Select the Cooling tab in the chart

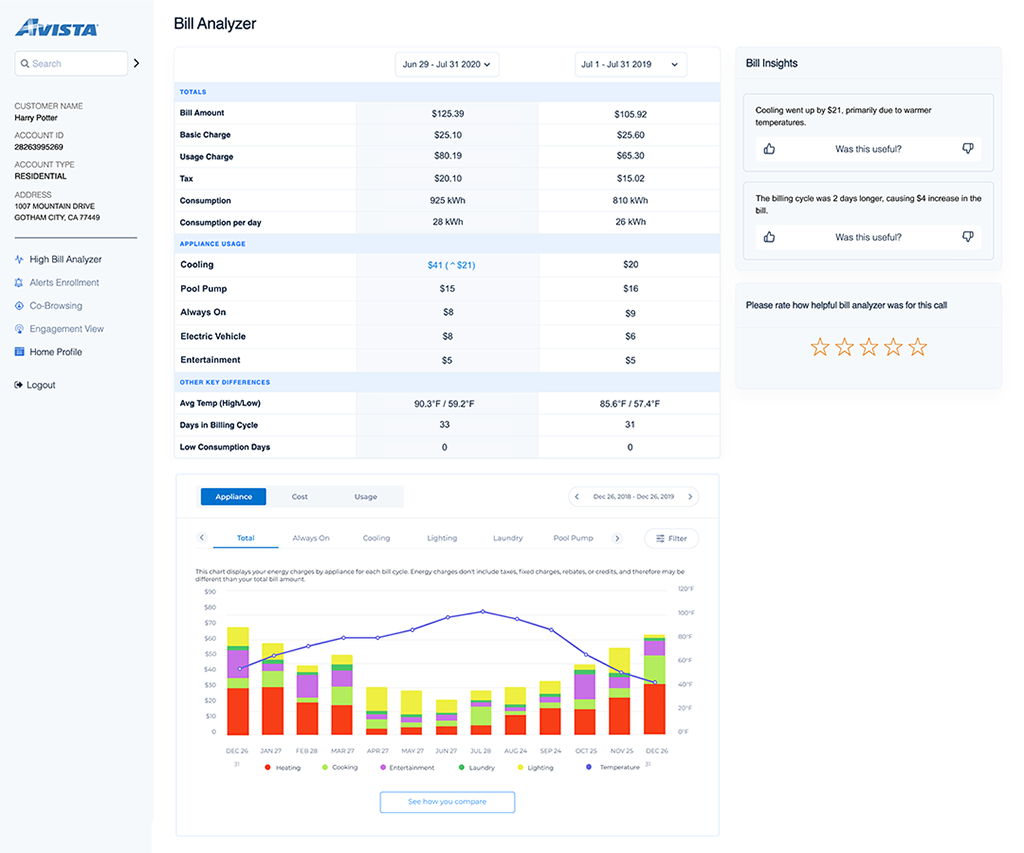tap(377, 538)
